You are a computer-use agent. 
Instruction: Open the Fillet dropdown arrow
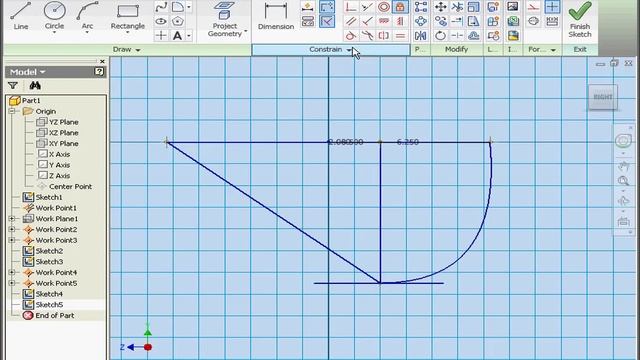coord(189,7)
